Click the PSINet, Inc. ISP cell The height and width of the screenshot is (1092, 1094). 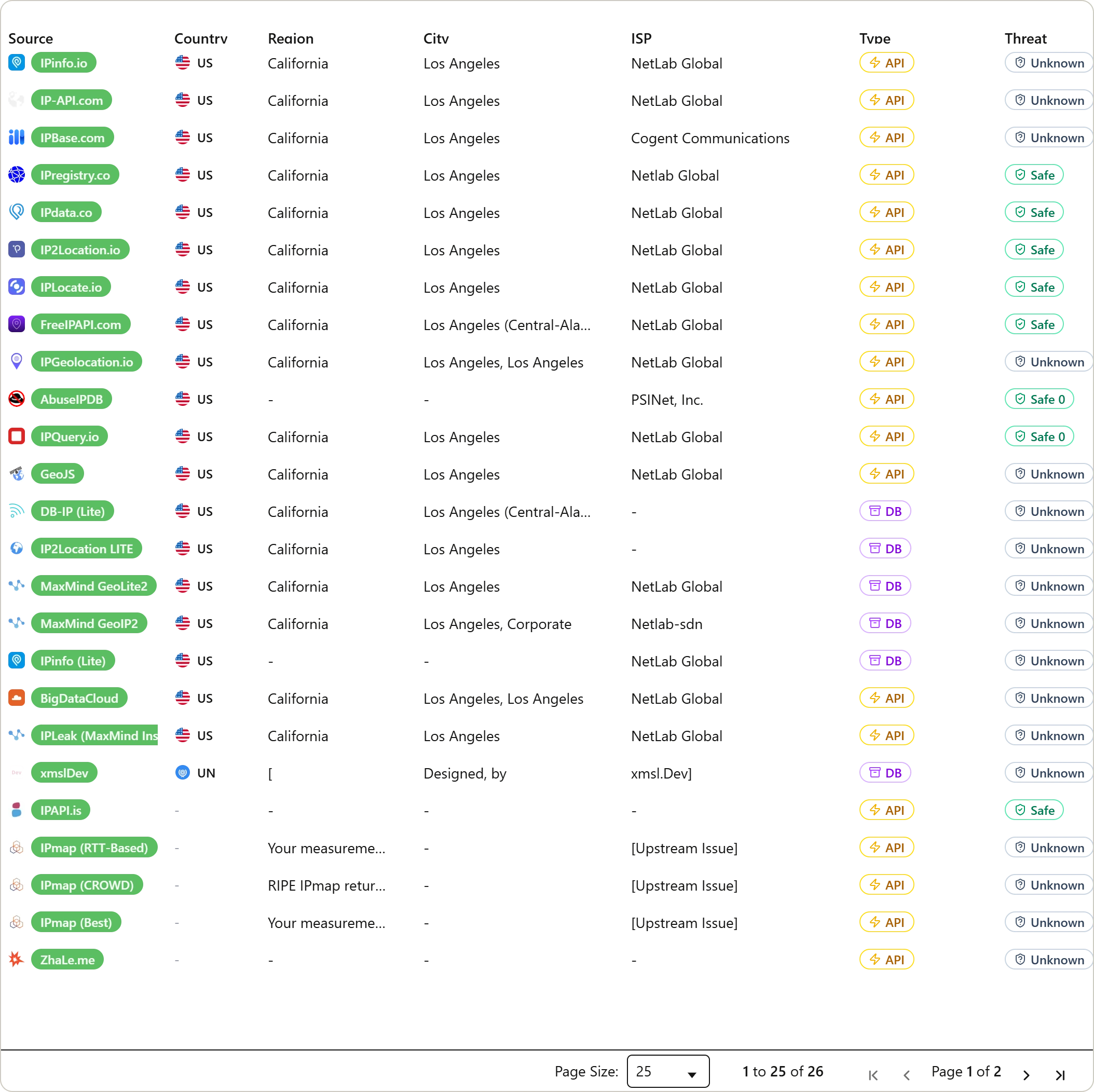667,400
